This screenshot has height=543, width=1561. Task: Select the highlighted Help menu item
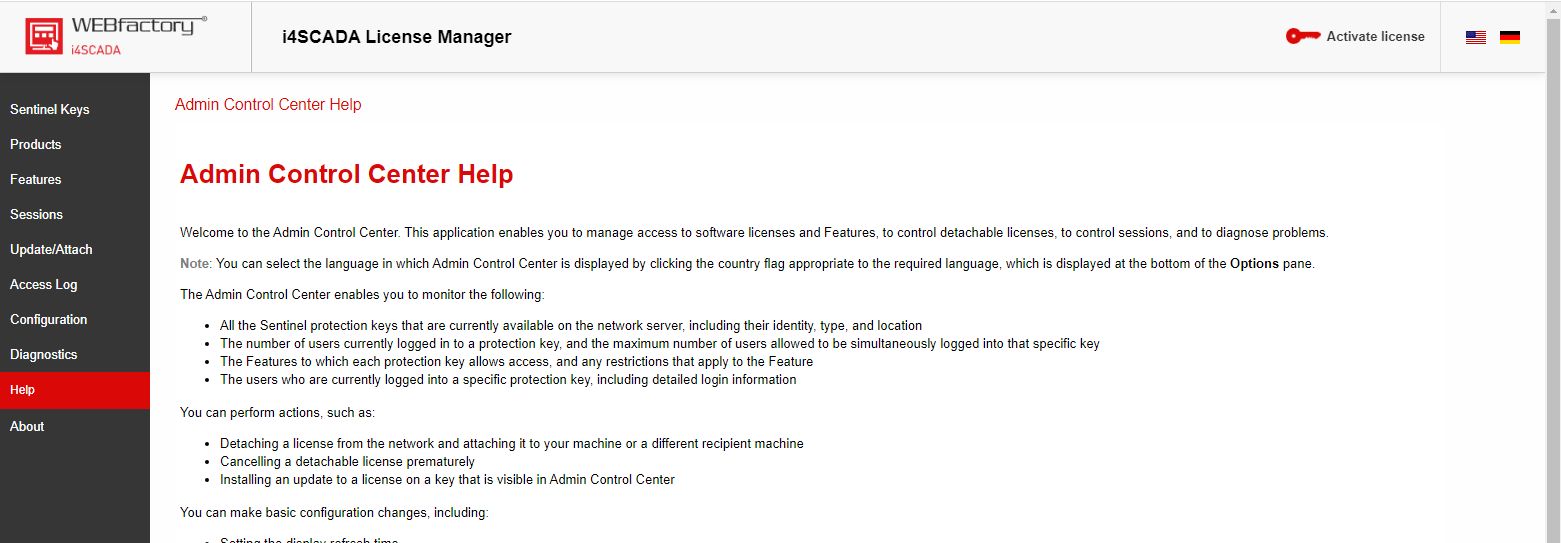(75, 390)
